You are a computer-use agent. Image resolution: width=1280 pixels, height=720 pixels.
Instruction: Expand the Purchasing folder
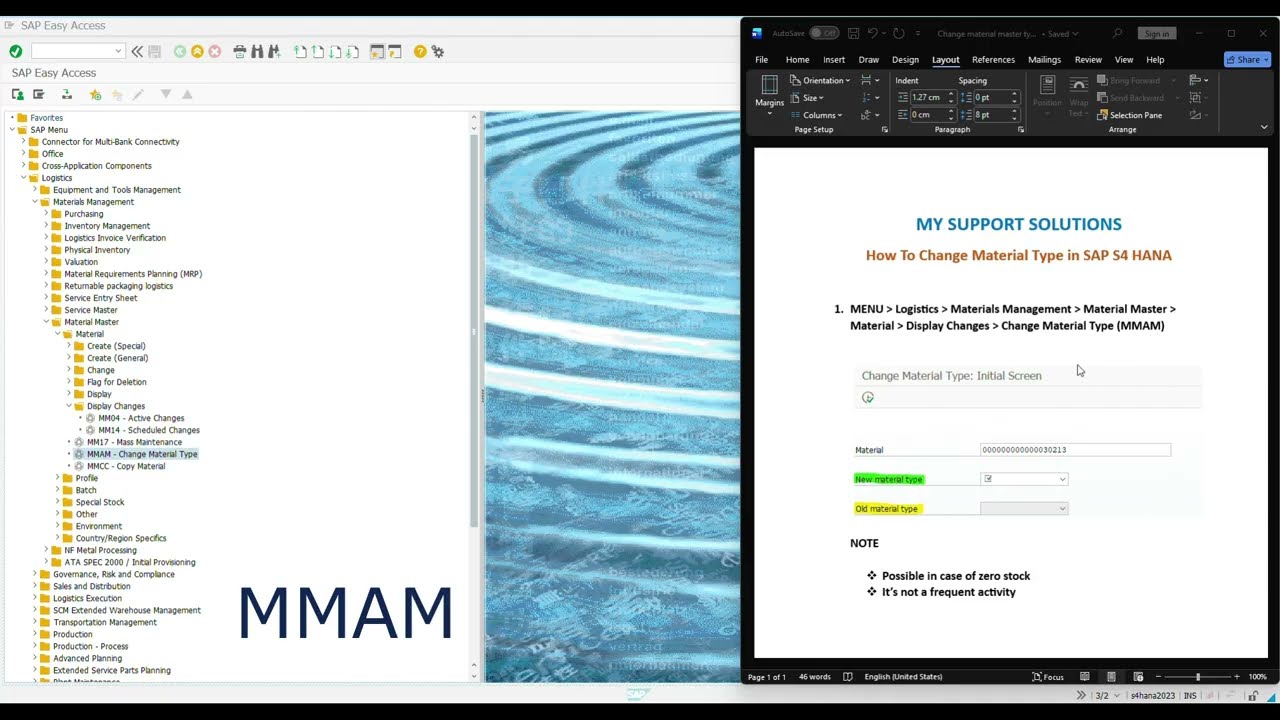pyautogui.click(x=46, y=214)
